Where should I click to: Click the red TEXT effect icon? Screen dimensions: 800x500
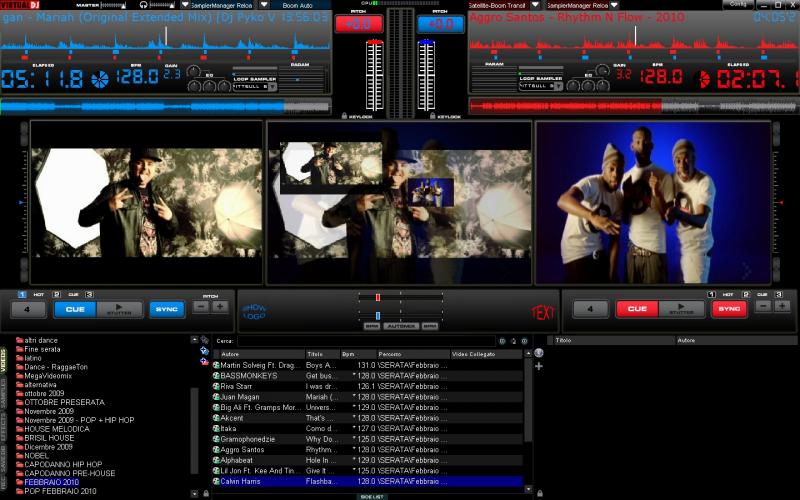tap(543, 312)
